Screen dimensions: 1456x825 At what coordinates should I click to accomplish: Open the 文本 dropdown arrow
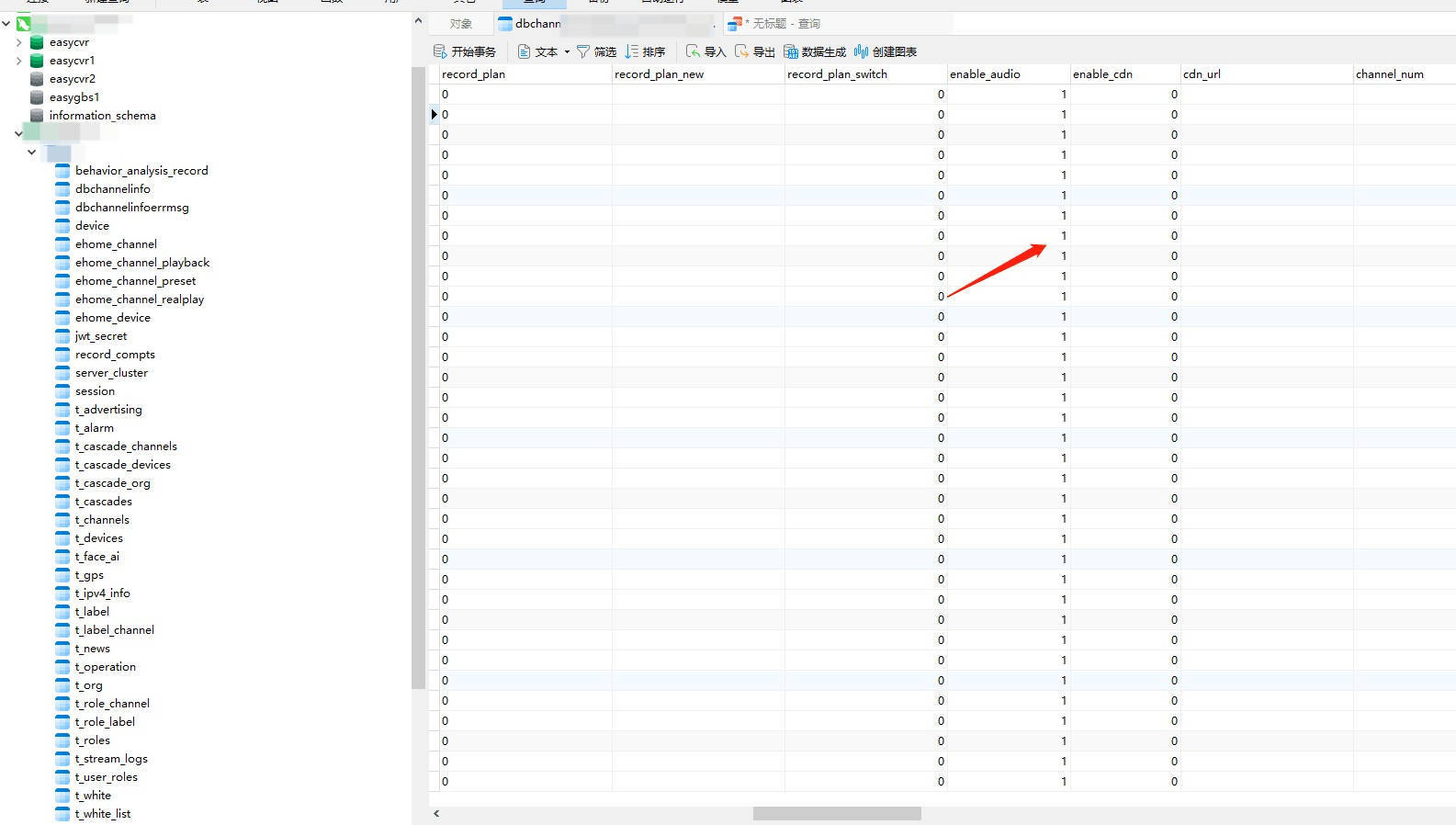pos(567,51)
